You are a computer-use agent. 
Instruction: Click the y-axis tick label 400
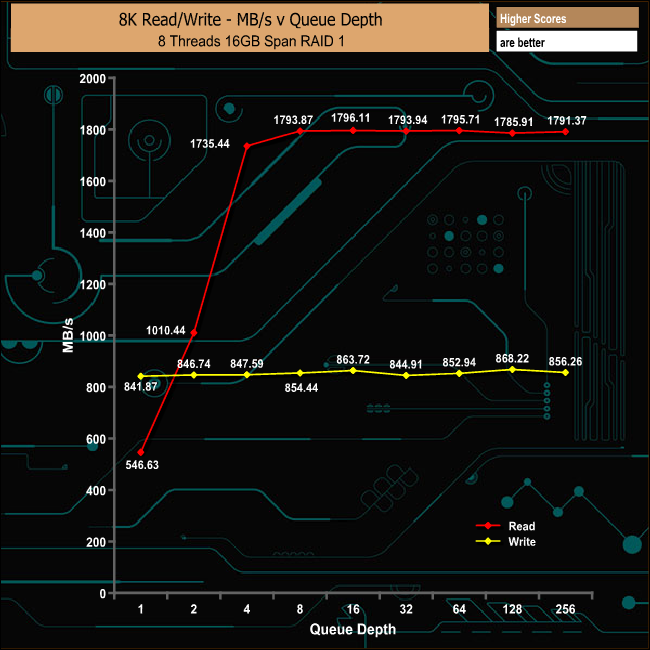point(96,491)
